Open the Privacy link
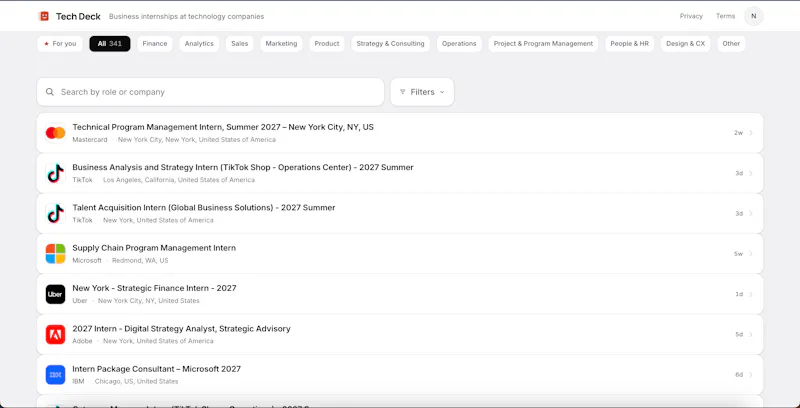Image resolution: width=800 pixels, height=408 pixels. 691,16
